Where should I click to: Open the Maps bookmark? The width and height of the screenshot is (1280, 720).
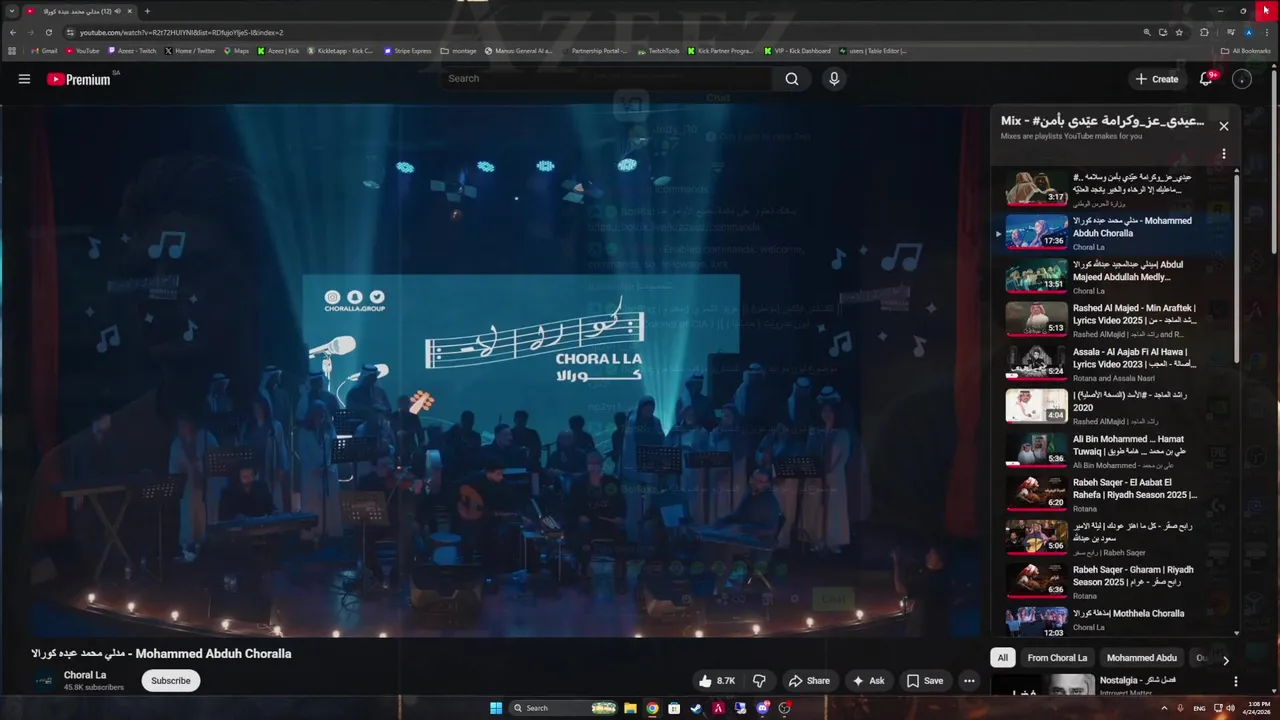(x=236, y=51)
